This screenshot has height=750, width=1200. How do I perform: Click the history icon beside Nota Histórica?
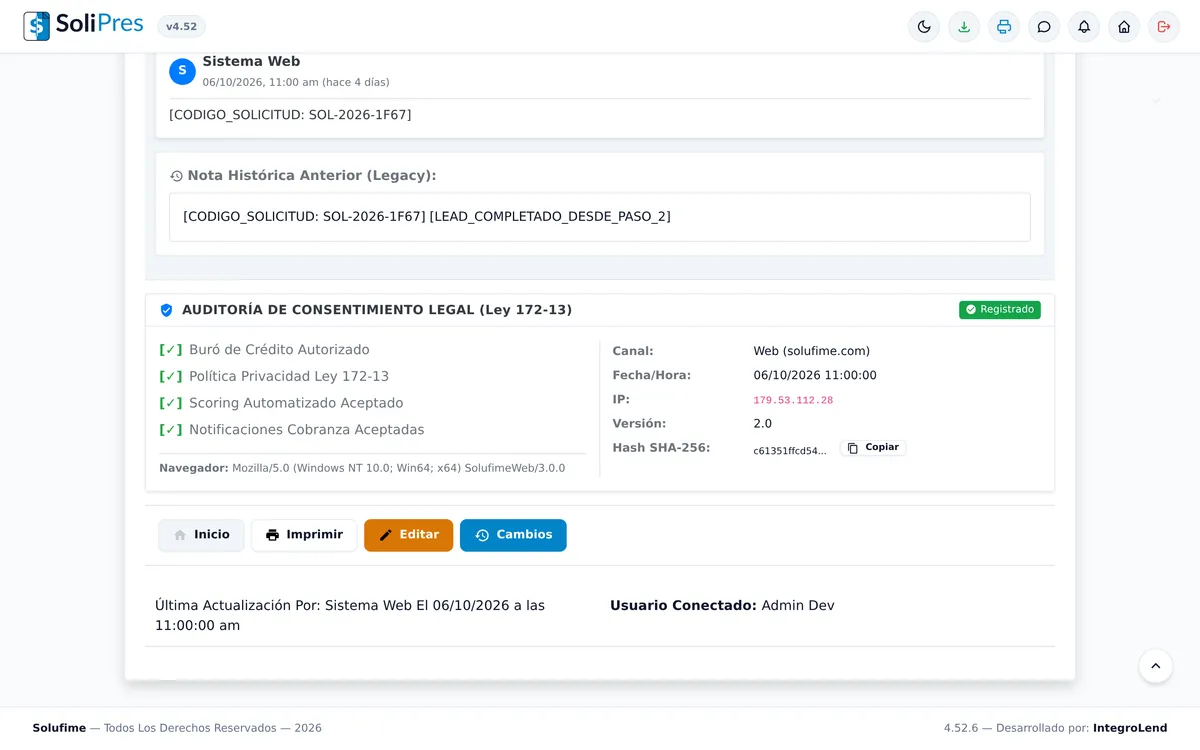(176, 176)
